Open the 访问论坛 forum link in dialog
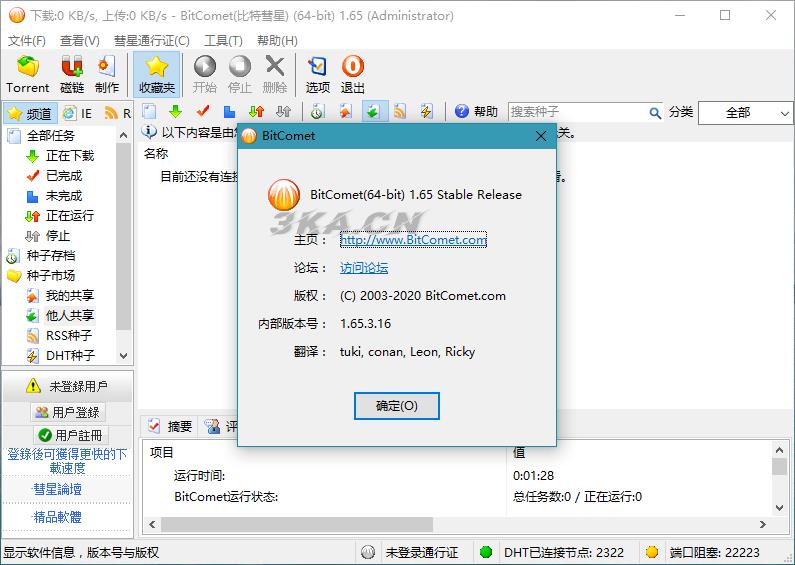The height and width of the screenshot is (565, 795). click(x=364, y=268)
